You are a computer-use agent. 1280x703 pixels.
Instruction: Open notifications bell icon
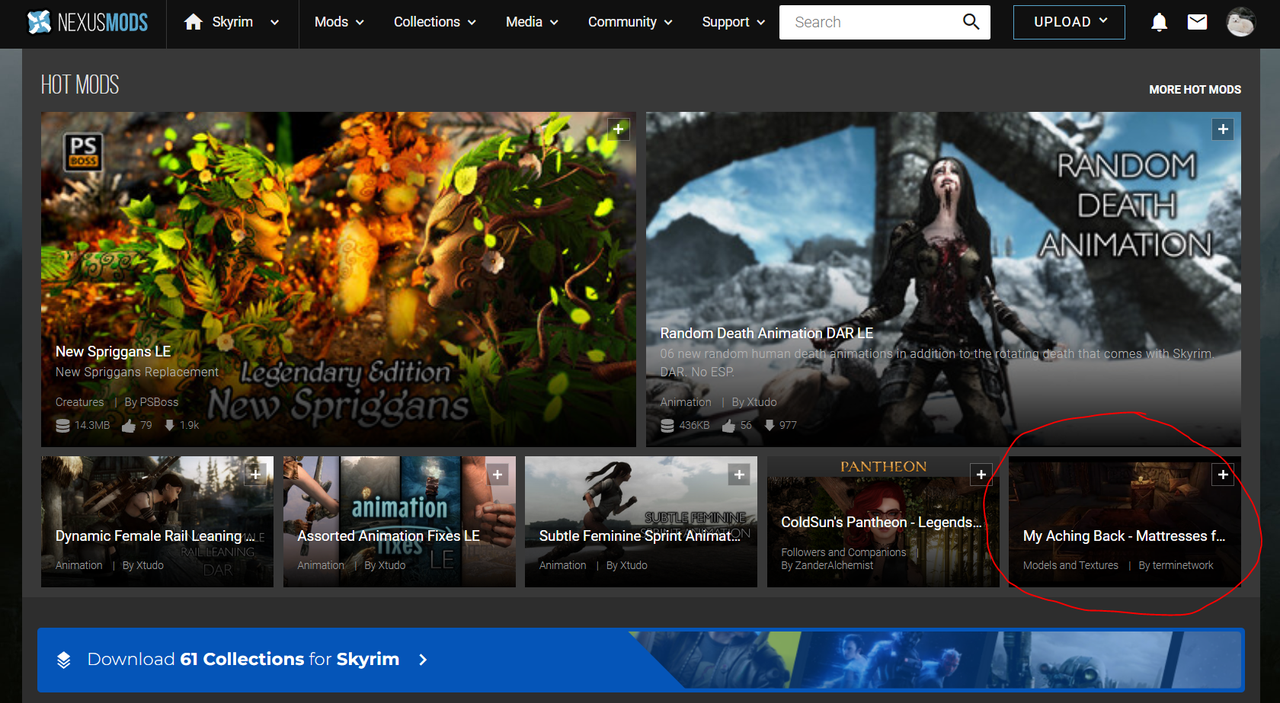pos(1159,22)
